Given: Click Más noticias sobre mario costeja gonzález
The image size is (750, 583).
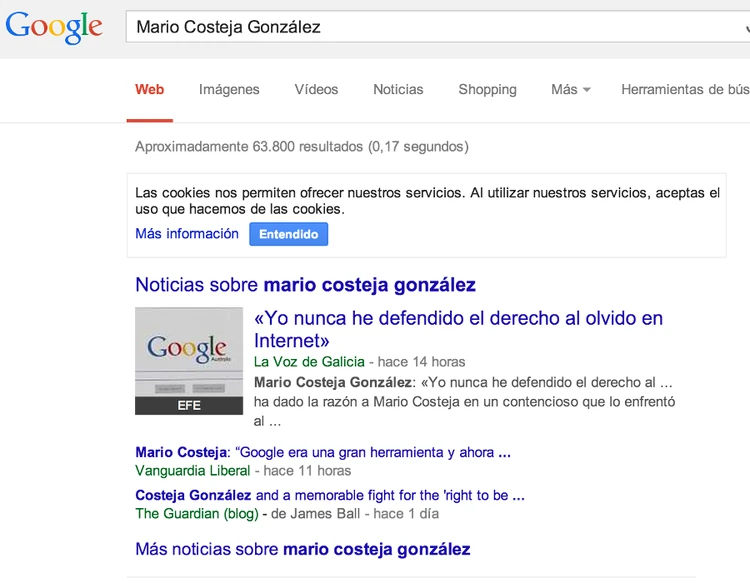Looking at the screenshot, I should tap(303, 549).
